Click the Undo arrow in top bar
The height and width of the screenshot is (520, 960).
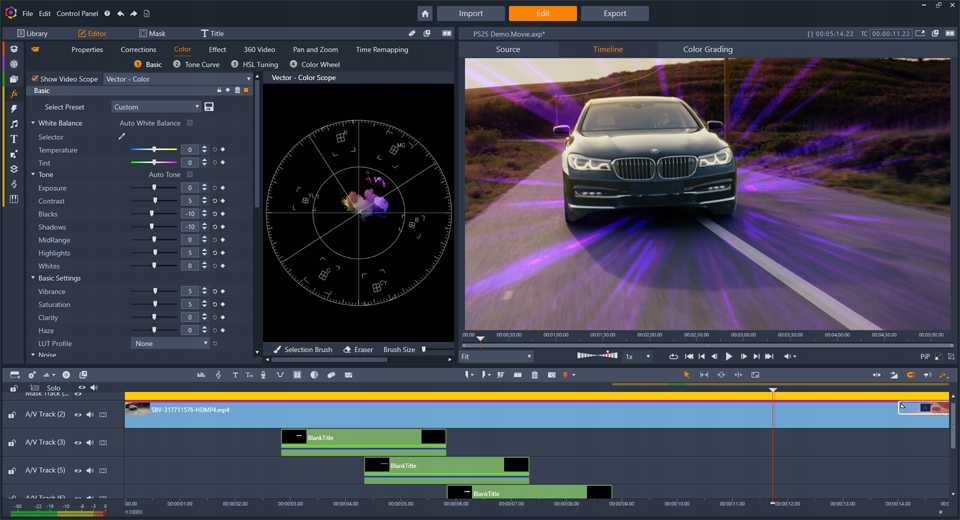(x=121, y=14)
